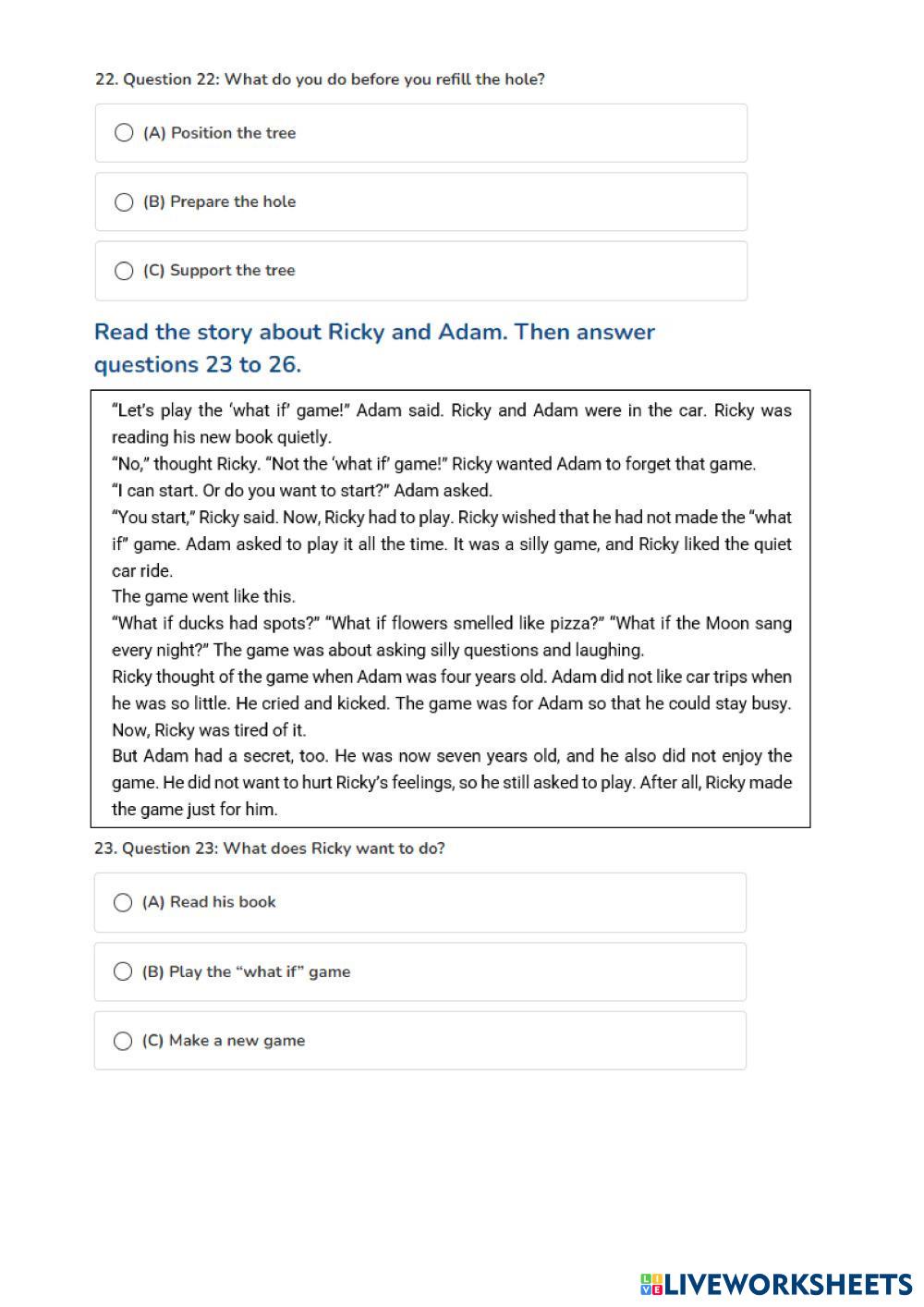Click the "(A) Position the tree" answer label
The width and height of the screenshot is (924, 1307).
point(220,133)
